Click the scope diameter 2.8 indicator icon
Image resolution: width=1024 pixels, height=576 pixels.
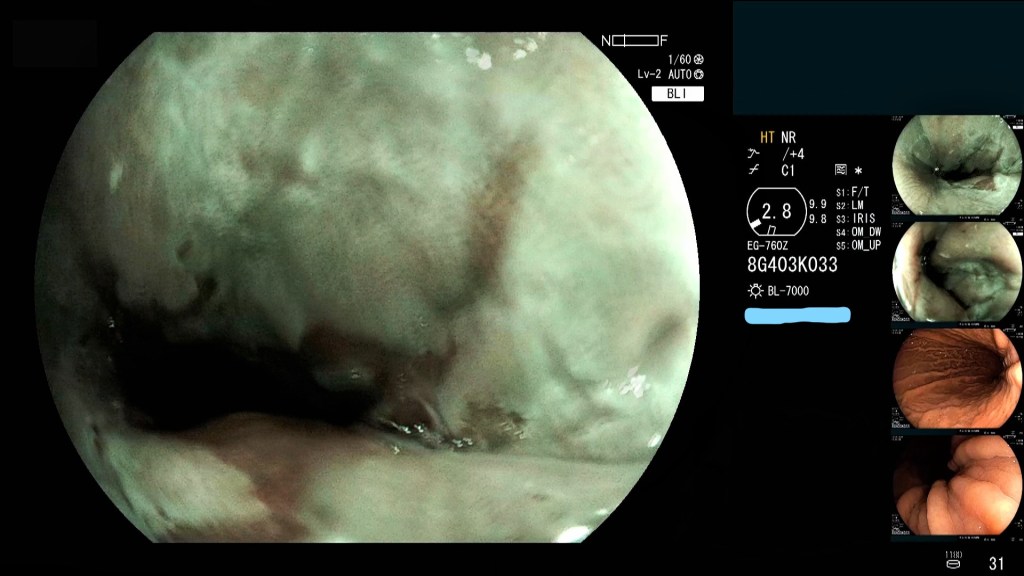click(776, 211)
